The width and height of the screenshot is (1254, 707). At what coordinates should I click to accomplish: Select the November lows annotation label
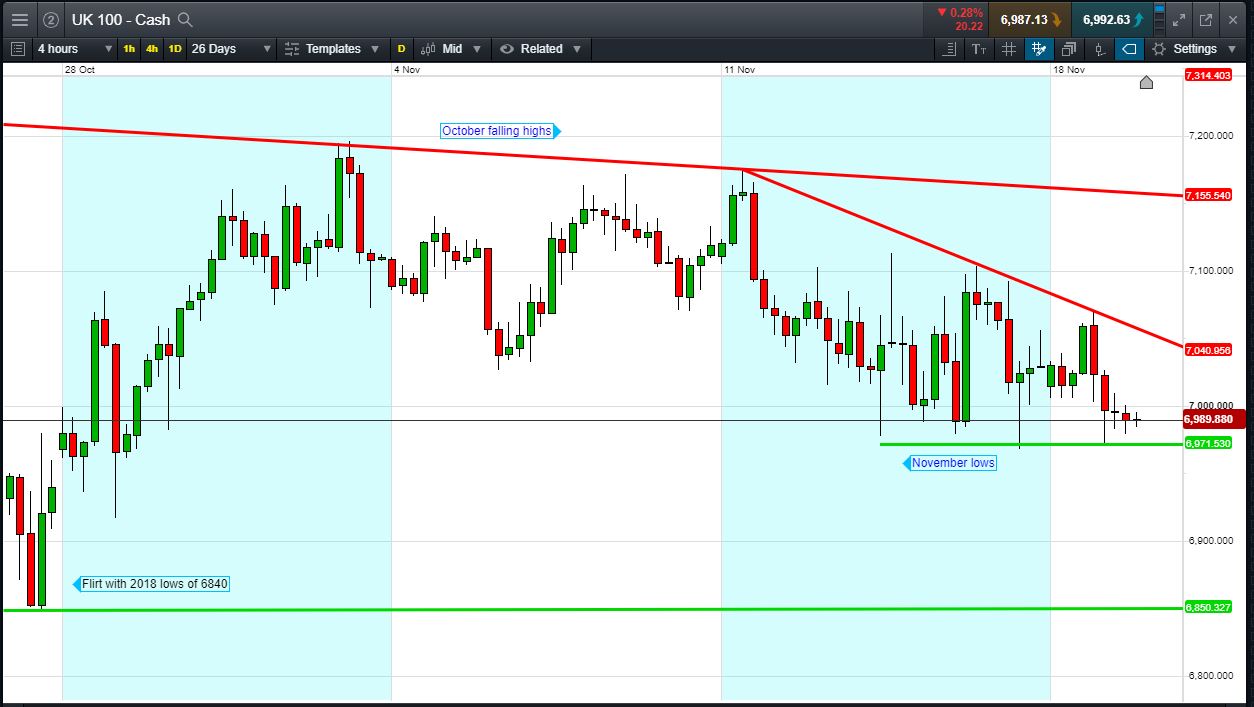pyautogui.click(x=949, y=463)
